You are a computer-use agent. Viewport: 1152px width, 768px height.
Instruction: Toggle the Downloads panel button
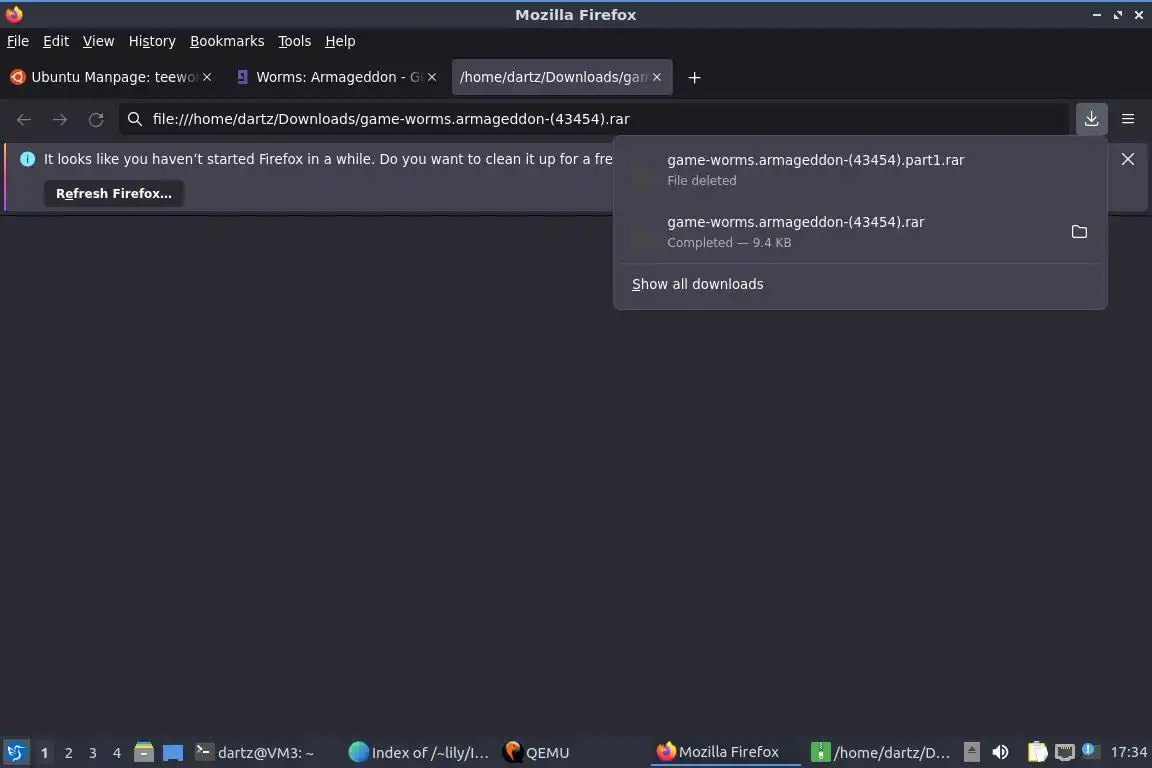point(1091,119)
